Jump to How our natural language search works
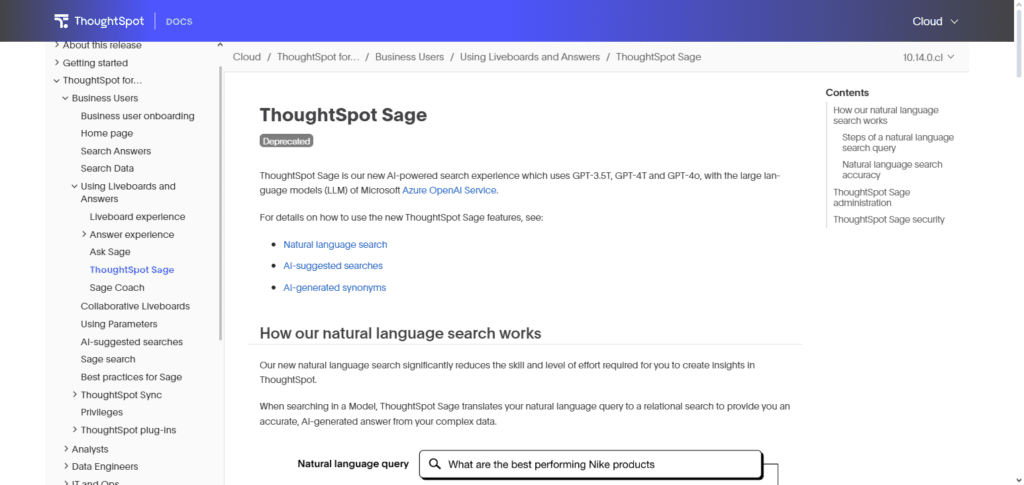Viewport: 1024px width, 485px height. 886,116
